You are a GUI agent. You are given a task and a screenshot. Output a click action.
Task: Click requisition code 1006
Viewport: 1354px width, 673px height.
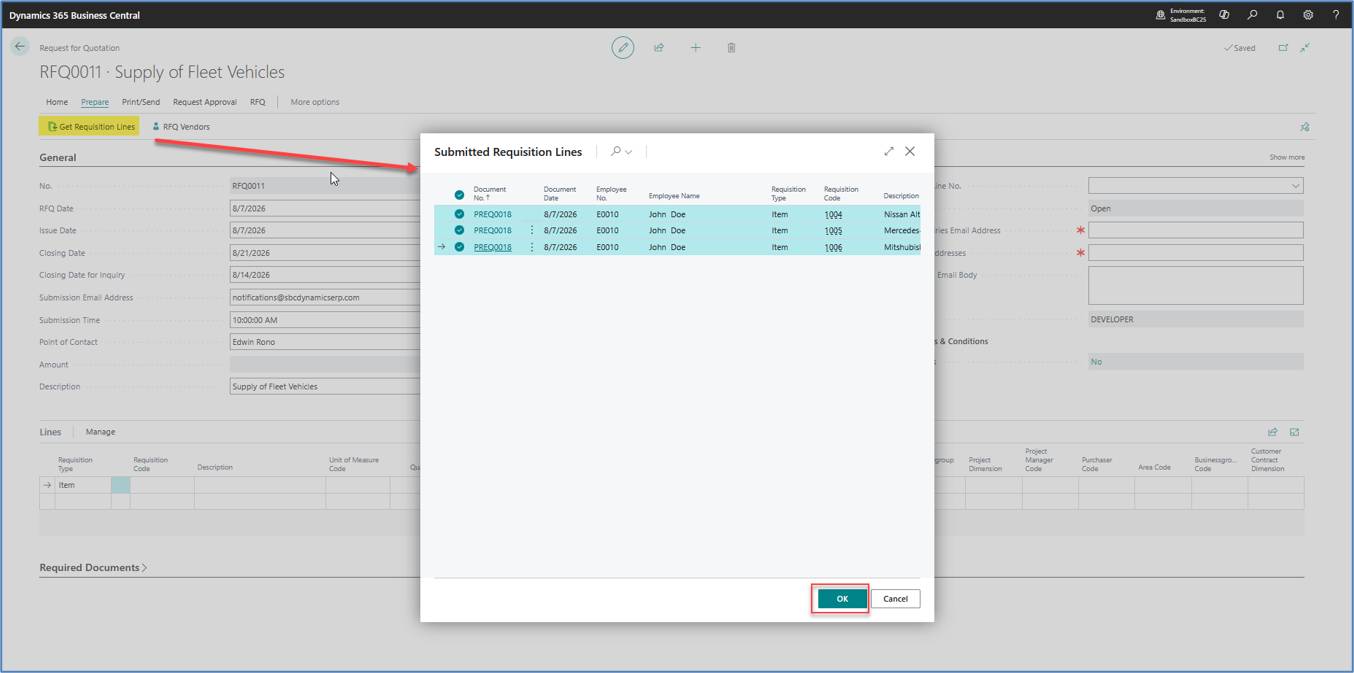(833, 247)
